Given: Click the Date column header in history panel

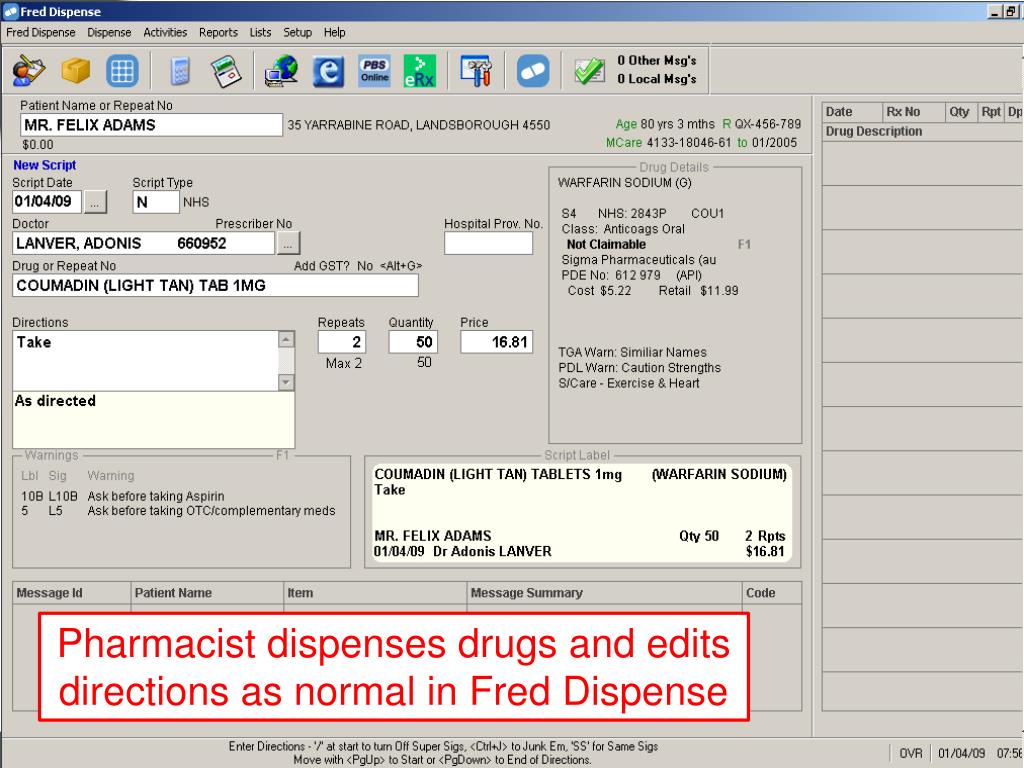Looking at the screenshot, I should [x=852, y=112].
